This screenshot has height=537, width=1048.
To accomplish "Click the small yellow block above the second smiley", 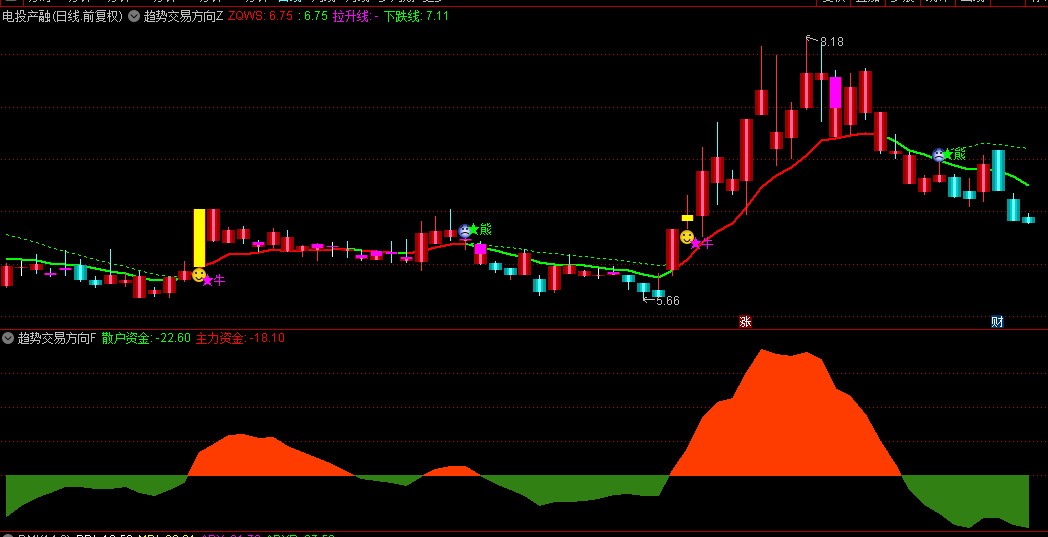I will tap(687, 218).
